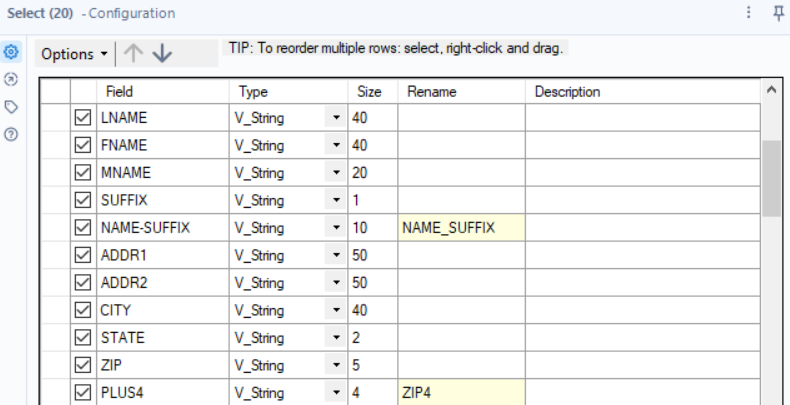Image resolution: width=790 pixels, height=405 pixels.
Task: Expand the type dropdown for STATE
Action: tap(334, 338)
